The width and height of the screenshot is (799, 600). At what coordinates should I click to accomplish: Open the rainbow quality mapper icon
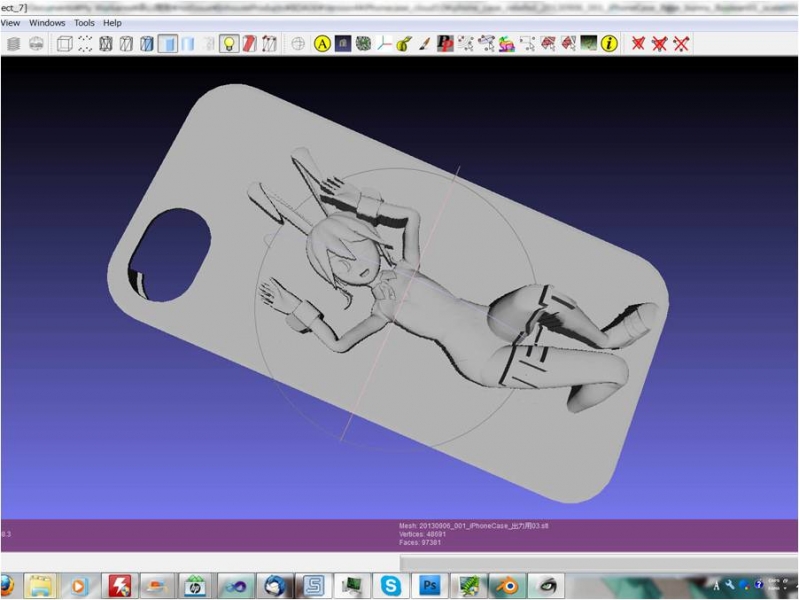[507, 44]
